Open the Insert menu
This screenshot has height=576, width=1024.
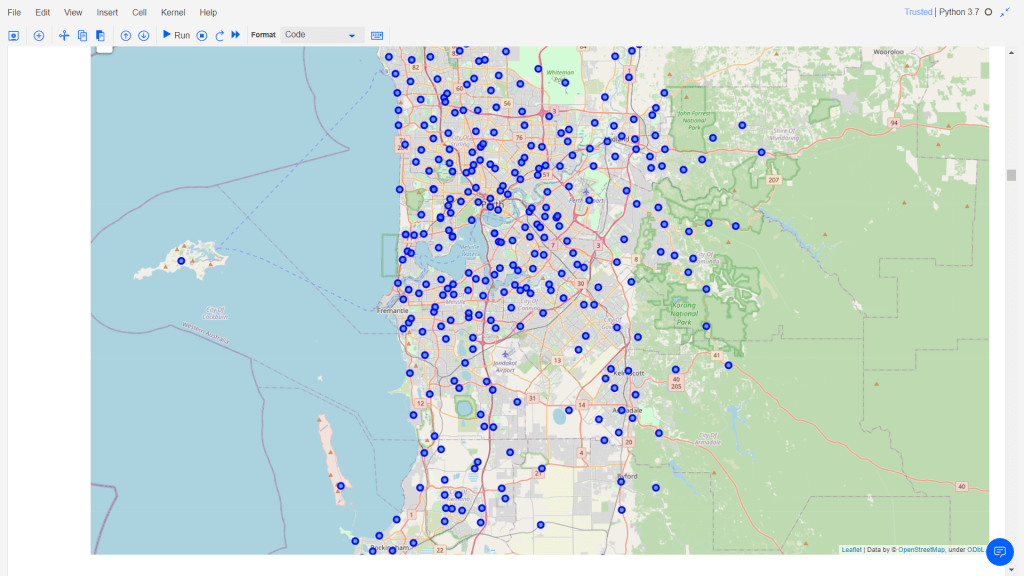(107, 12)
